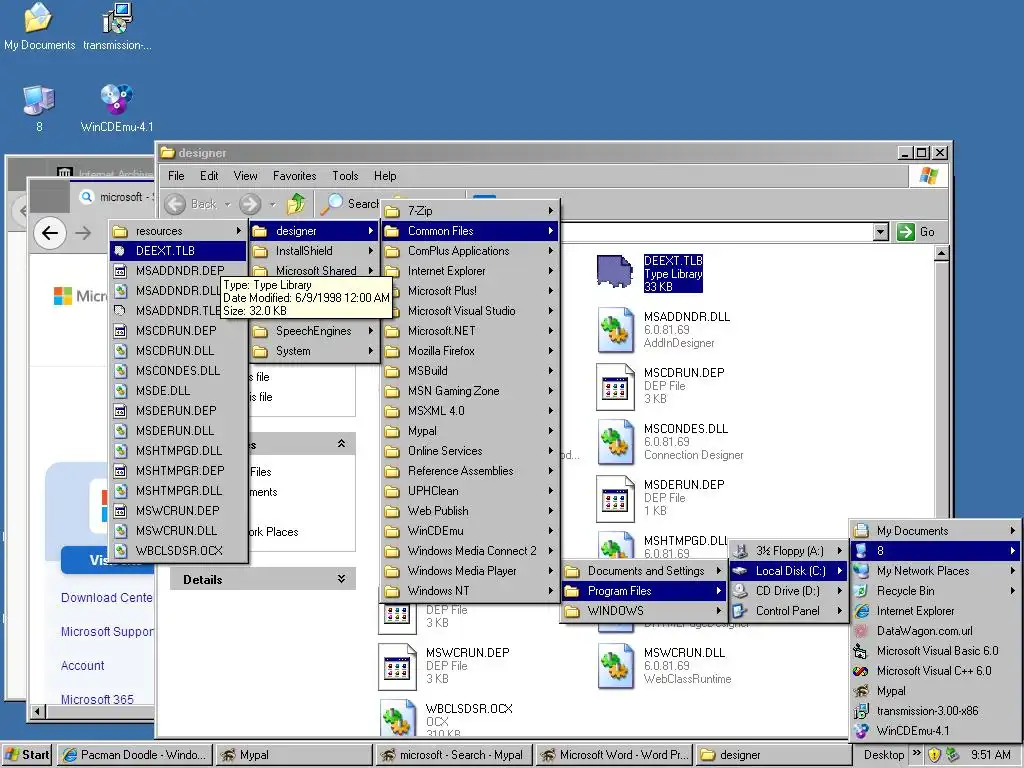Open the address bar dropdown arrow
This screenshot has width=1024, height=768.
point(881,232)
